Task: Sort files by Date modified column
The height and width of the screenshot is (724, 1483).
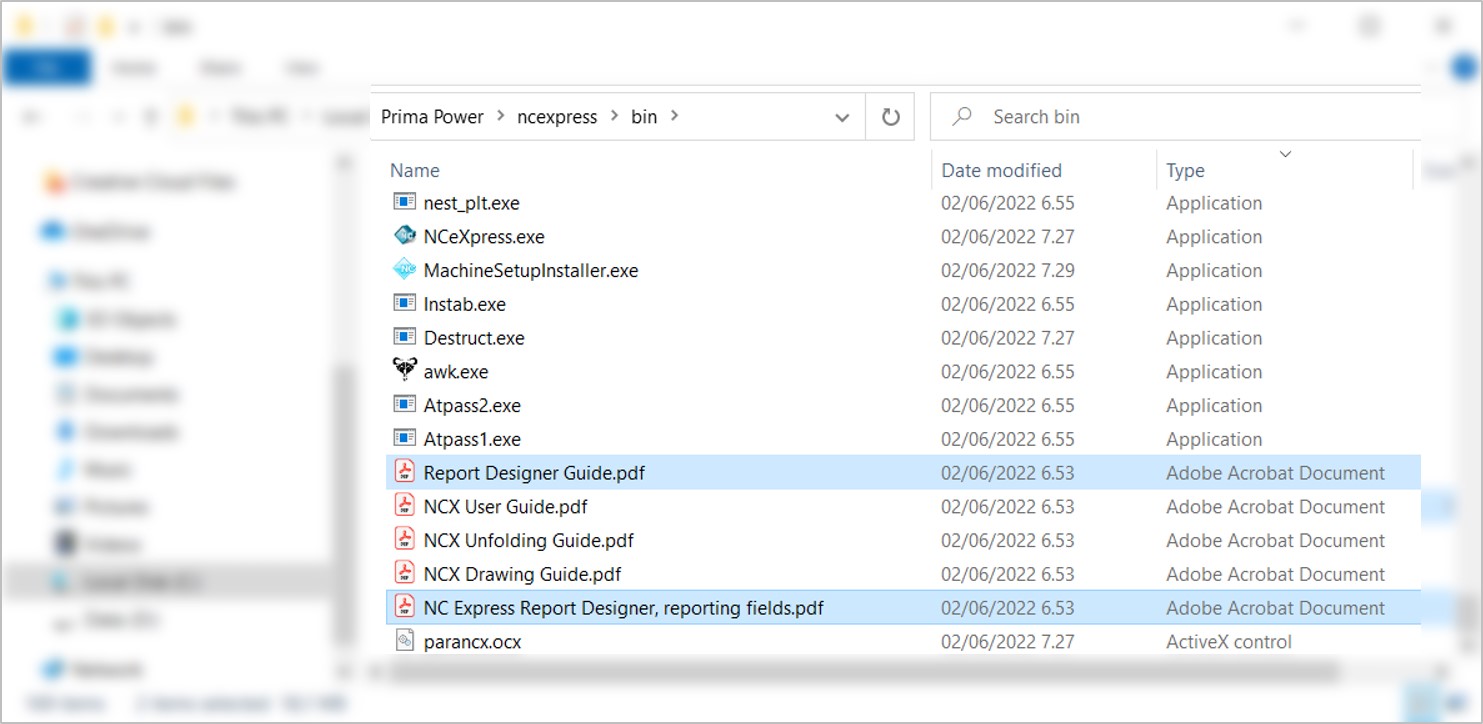Action: pyautogui.click(x=1001, y=170)
